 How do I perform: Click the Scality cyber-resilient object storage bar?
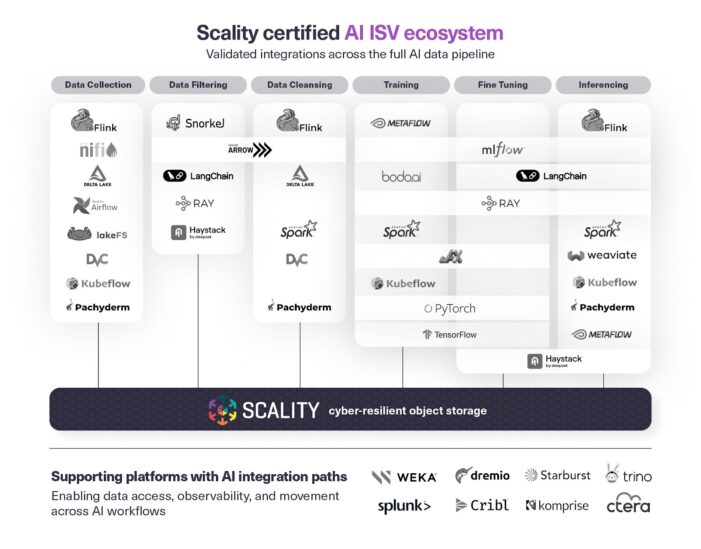click(350, 409)
